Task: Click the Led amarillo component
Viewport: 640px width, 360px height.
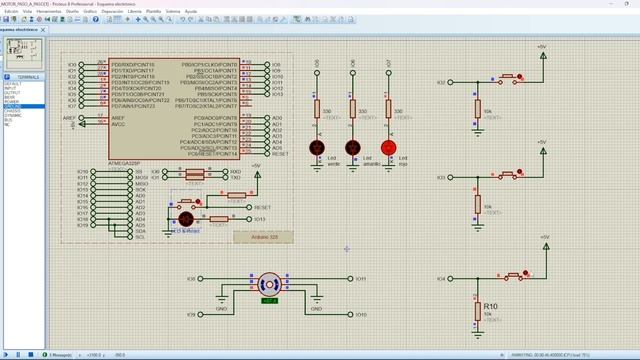Action: 353,148
